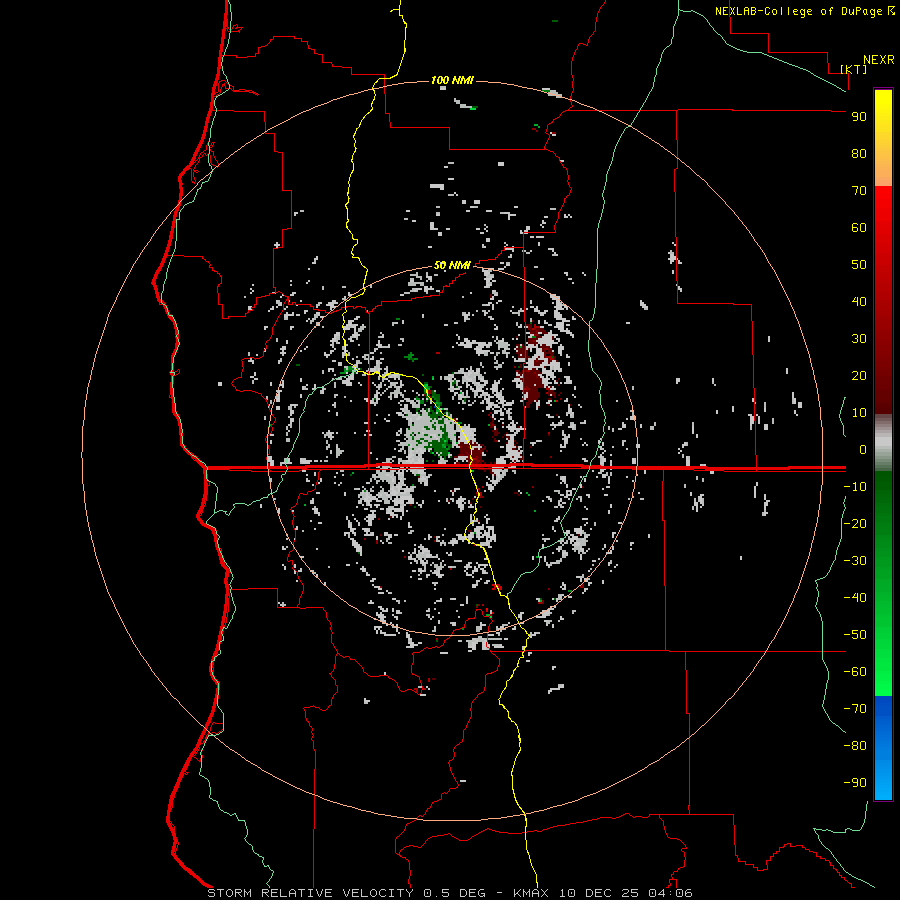
Task: Click the 50 value on the velocity scale
Action: point(859,265)
